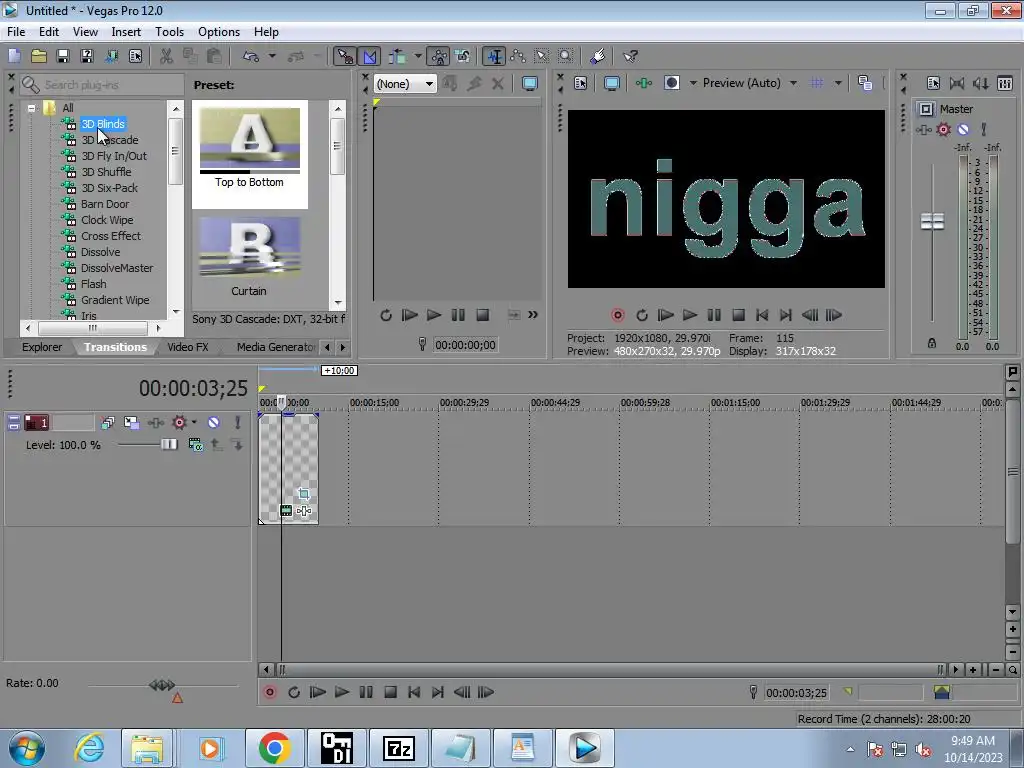Image resolution: width=1024 pixels, height=768 pixels.
Task: Open Interactive Tutorials icon
Action: tap(598, 56)
